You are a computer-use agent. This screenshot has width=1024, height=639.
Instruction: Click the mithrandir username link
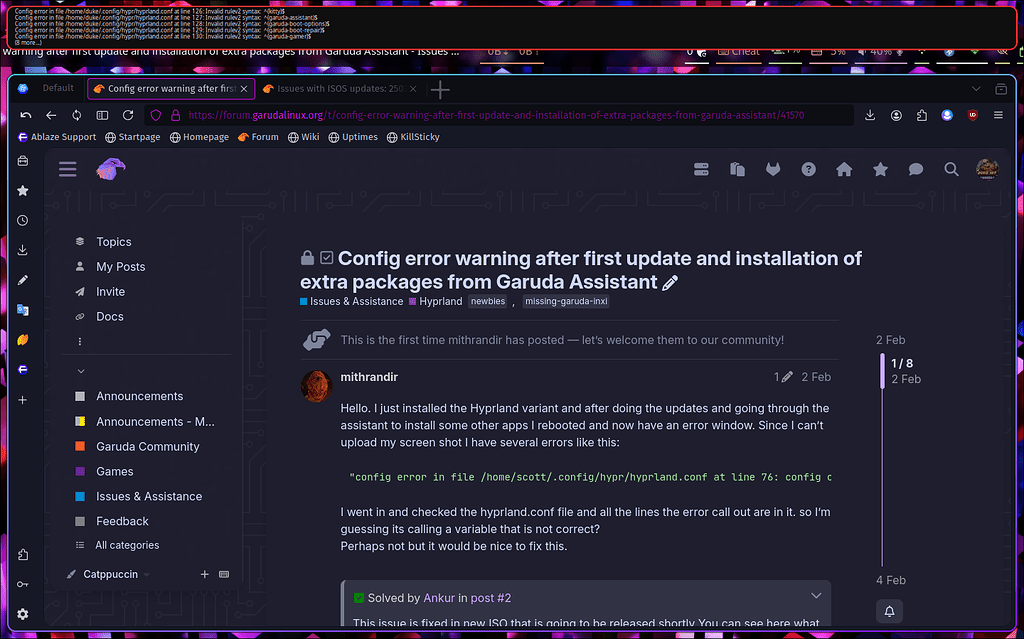pos(370,377)
